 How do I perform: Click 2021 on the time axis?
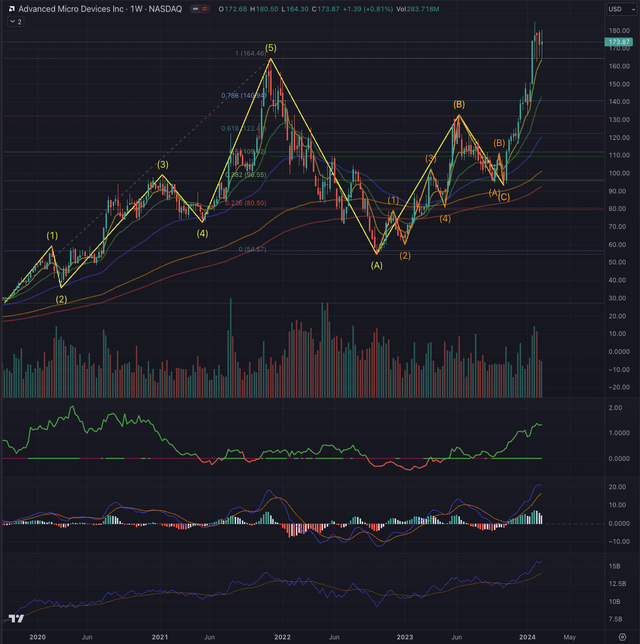pos(160,637)
